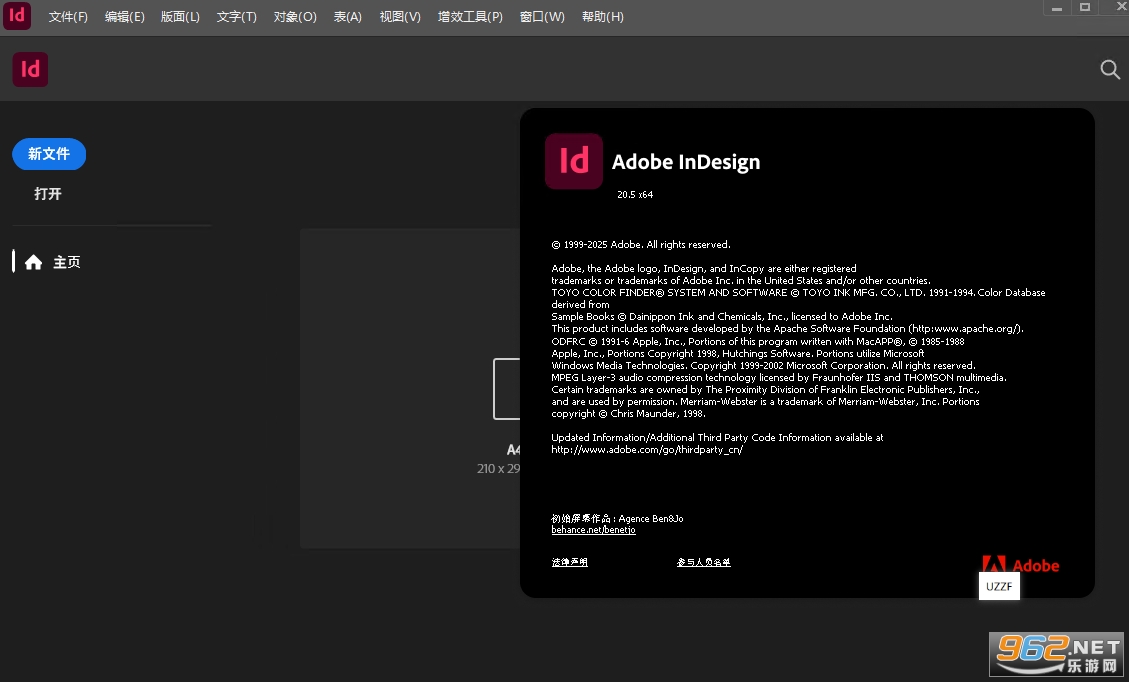The image size is (1129, 682).
Task: Open the 文字(T) menu
Action: pyautogui.click(x=237, y=17)
